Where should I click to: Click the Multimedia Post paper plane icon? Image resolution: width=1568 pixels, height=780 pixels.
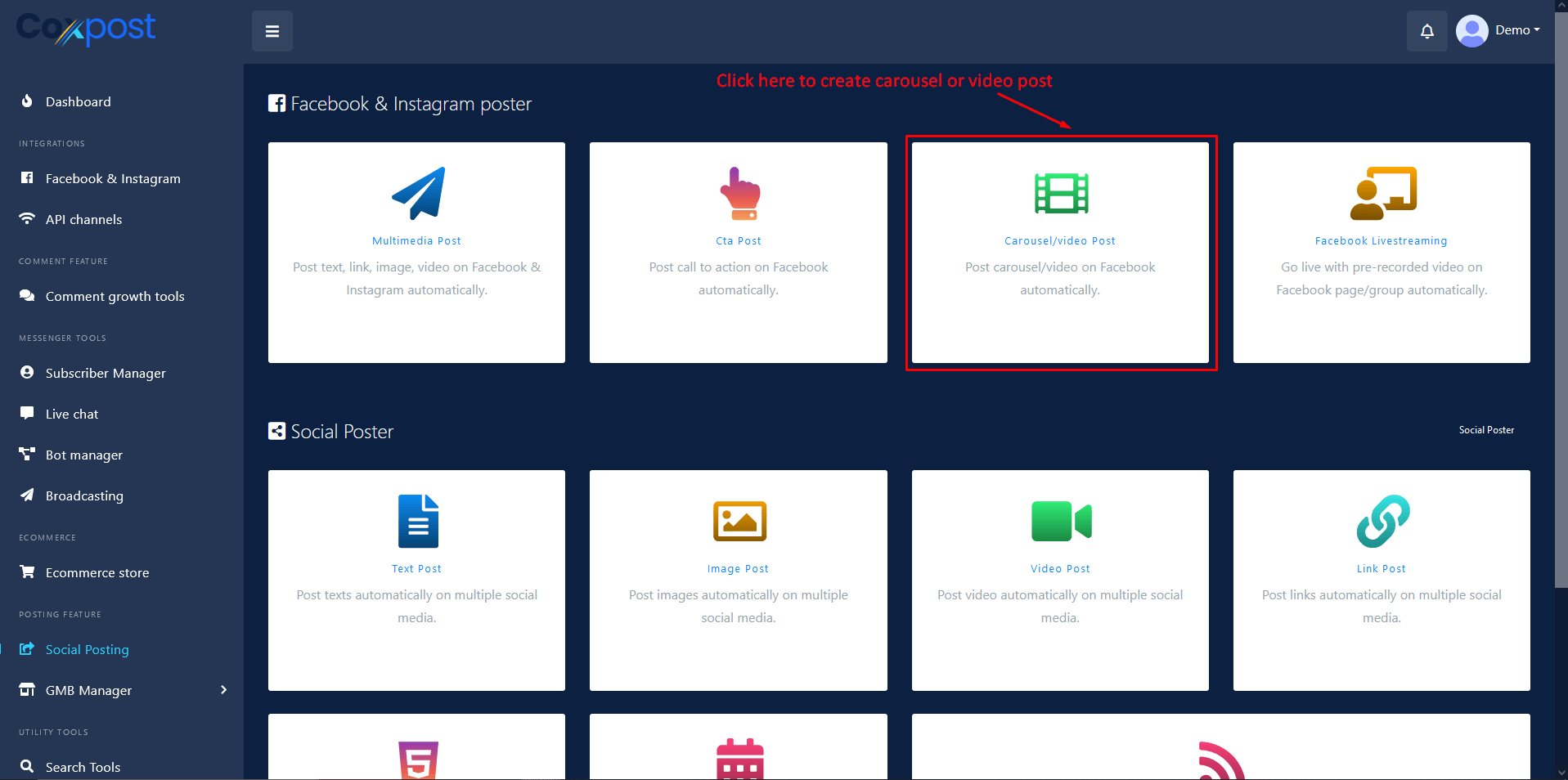tap(417, 194)
